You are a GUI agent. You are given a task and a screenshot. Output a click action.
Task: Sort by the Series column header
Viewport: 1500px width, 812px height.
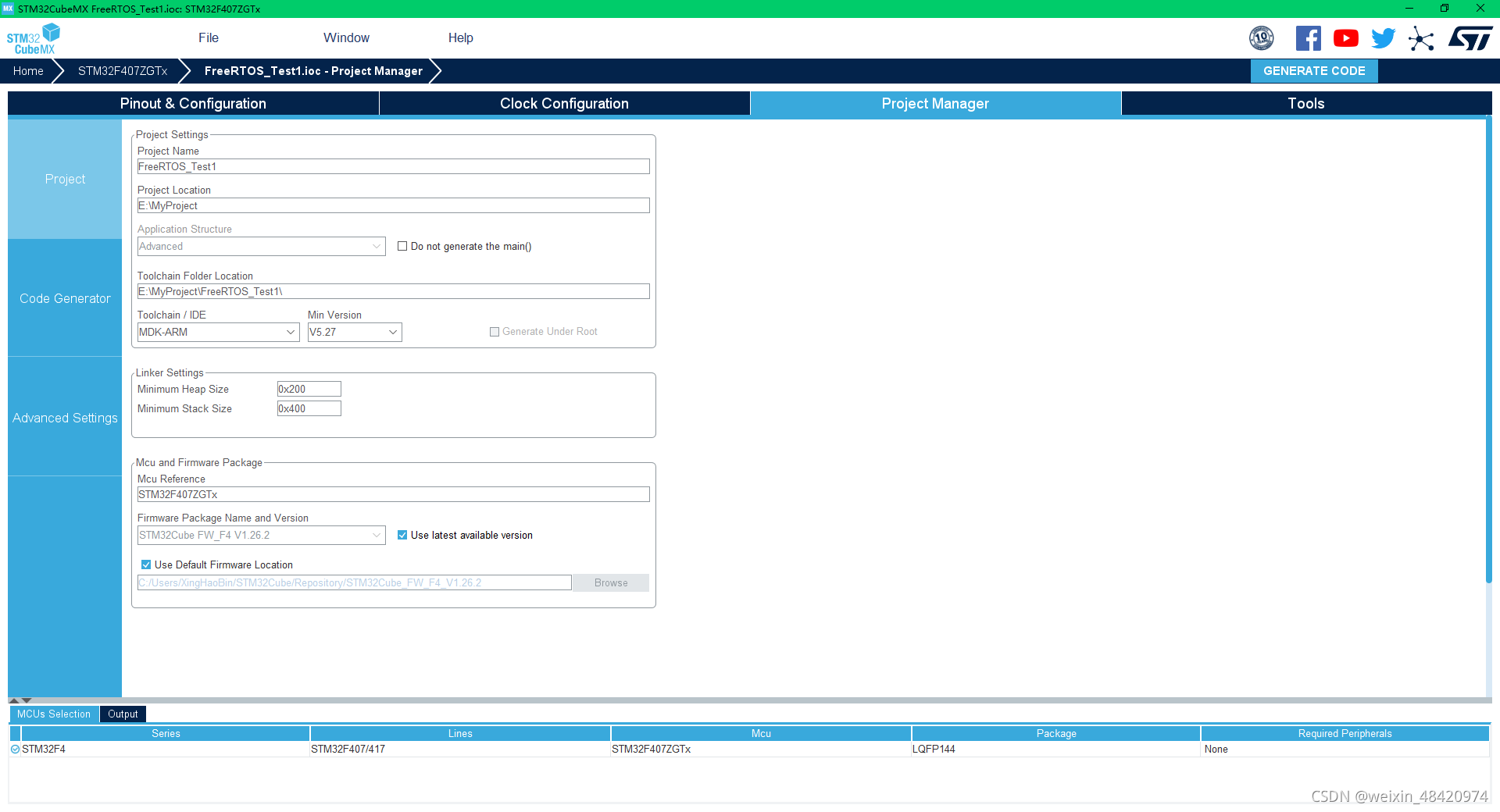coord(166,733)
